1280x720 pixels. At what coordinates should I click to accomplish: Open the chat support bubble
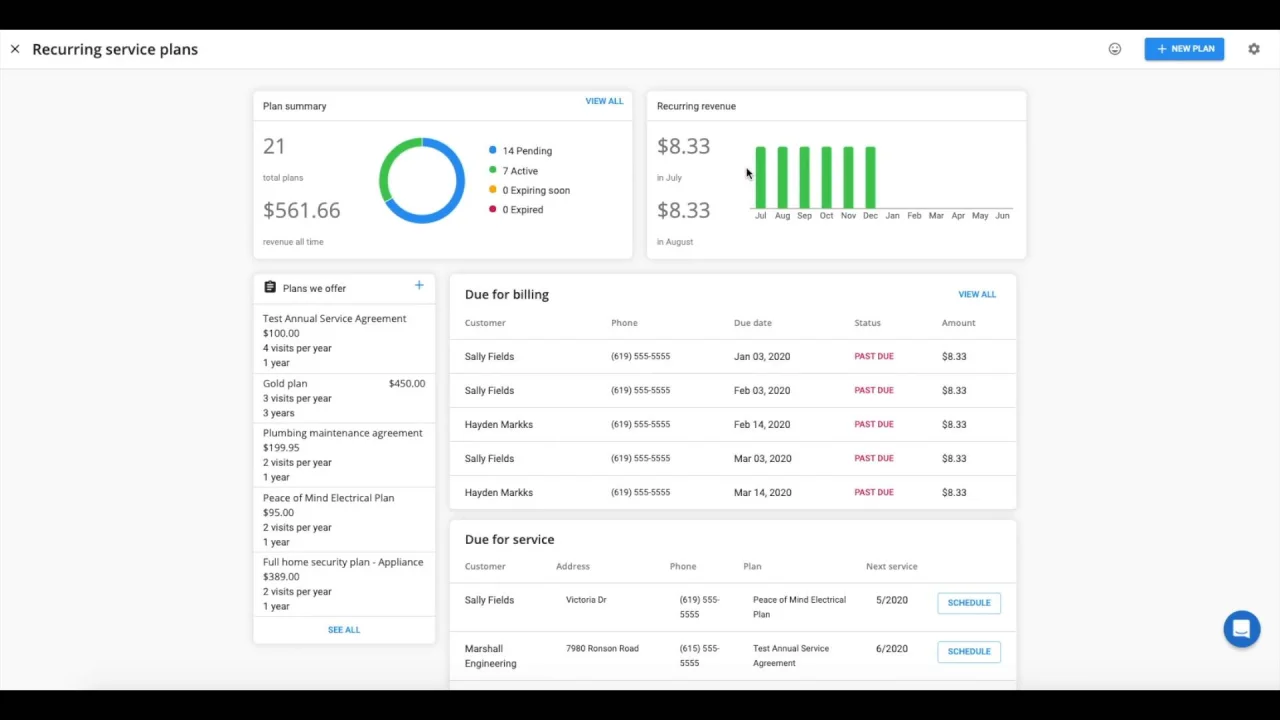coord(1242,629)
